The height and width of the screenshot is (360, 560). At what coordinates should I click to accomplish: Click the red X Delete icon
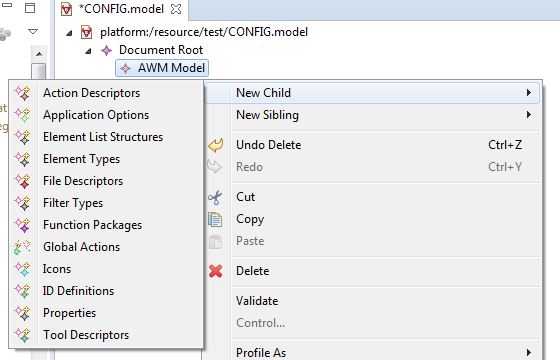point(215,271)
